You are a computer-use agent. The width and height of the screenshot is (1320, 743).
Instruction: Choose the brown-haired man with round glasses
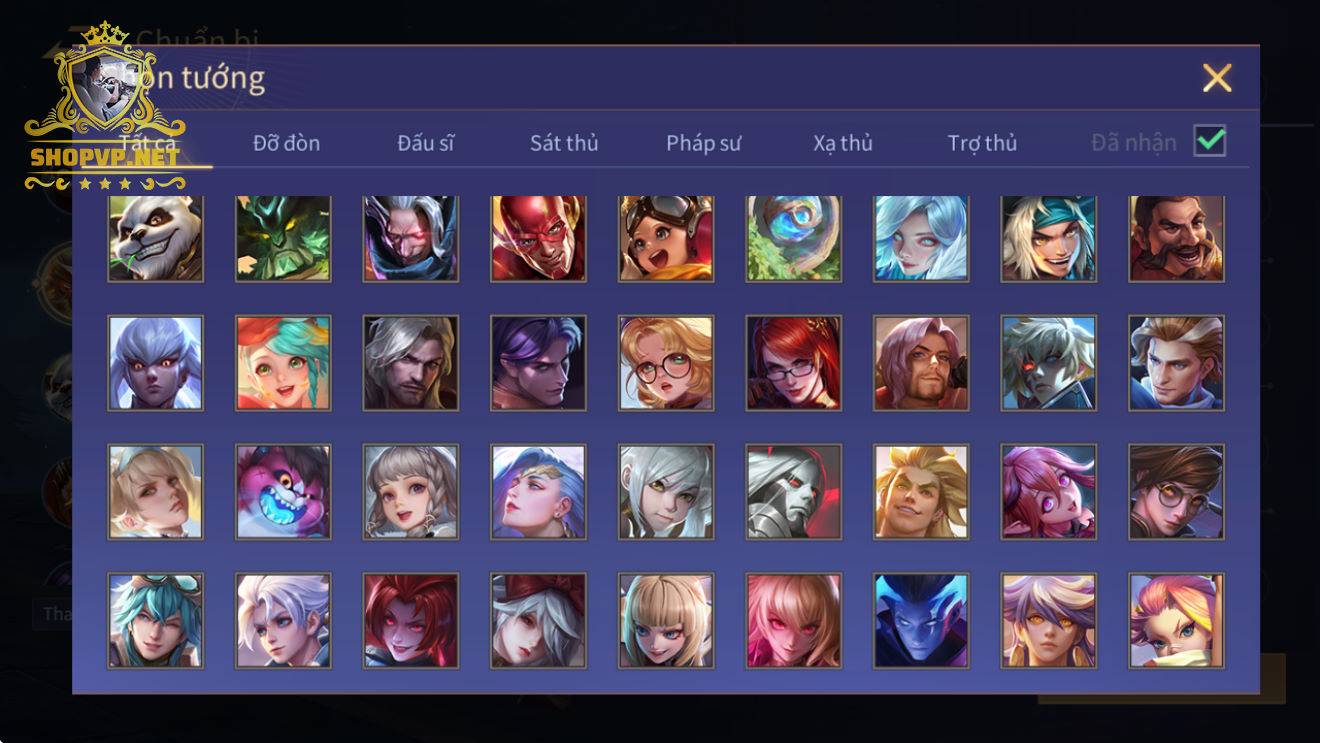(x=1176, y=492)
